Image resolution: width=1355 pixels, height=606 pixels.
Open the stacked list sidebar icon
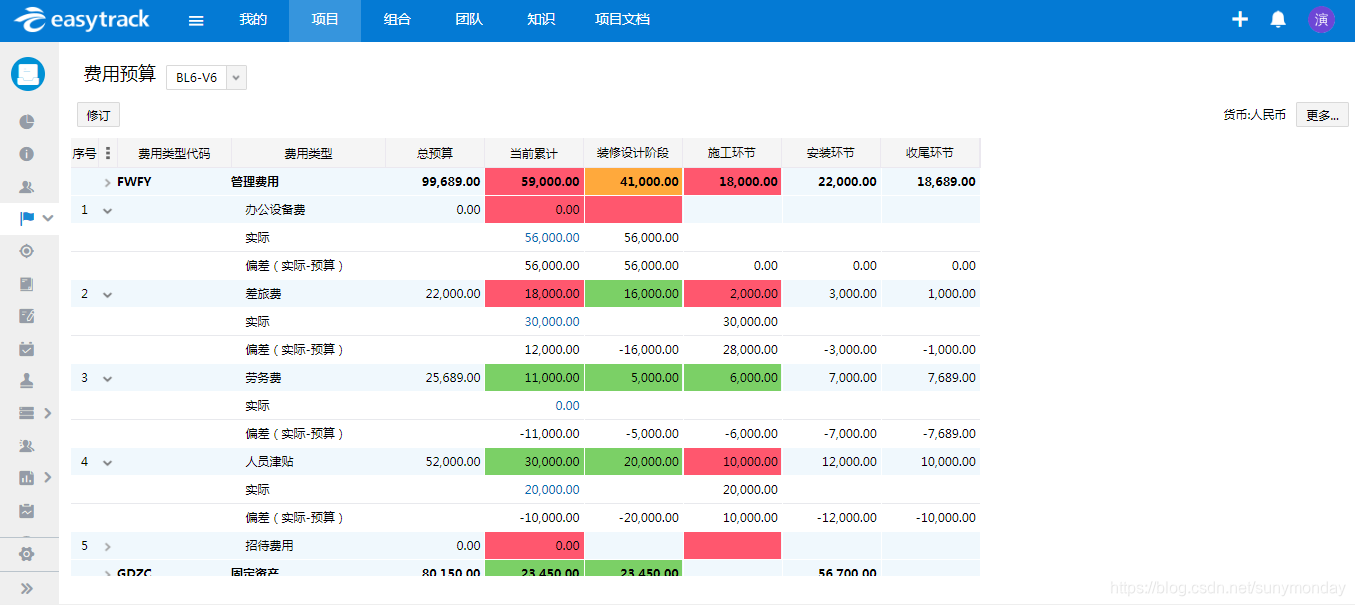tap(27, 413)
